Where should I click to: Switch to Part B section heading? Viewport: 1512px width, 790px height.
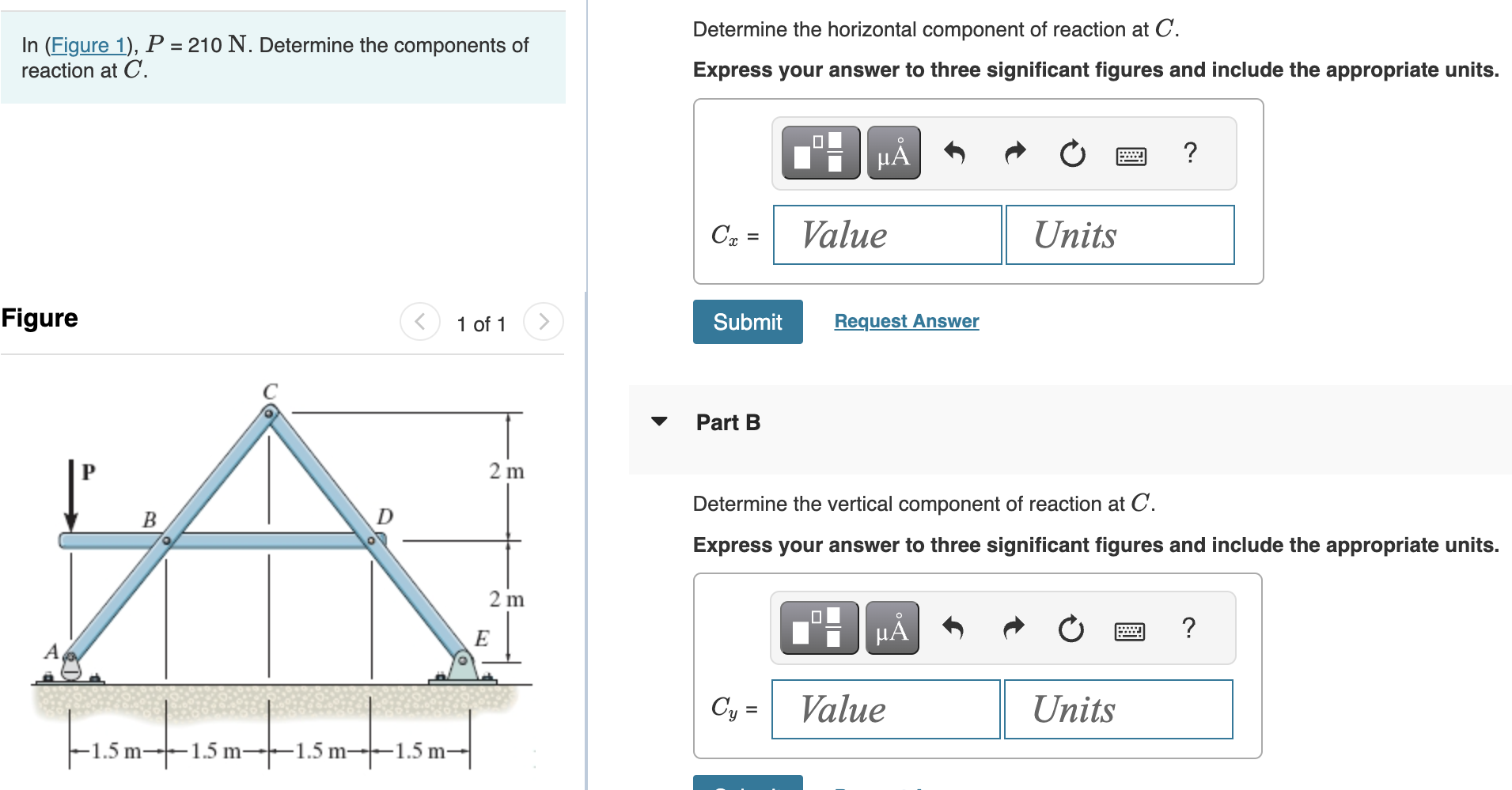click(727, 422)
